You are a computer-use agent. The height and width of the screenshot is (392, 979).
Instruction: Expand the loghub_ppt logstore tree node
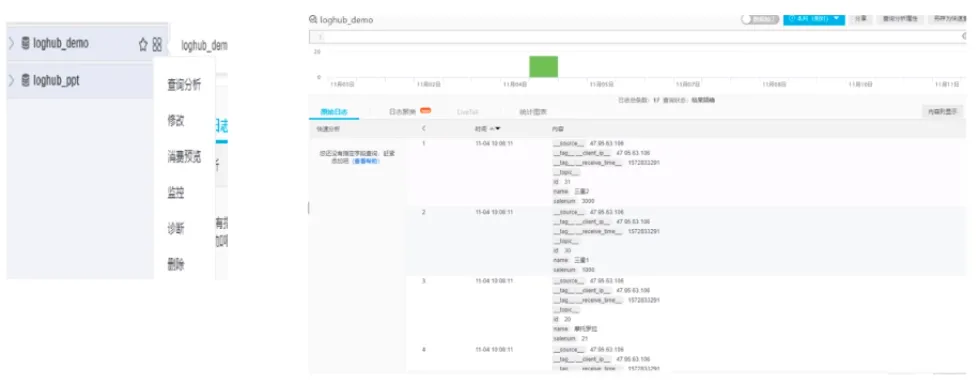tap(11, 80)
